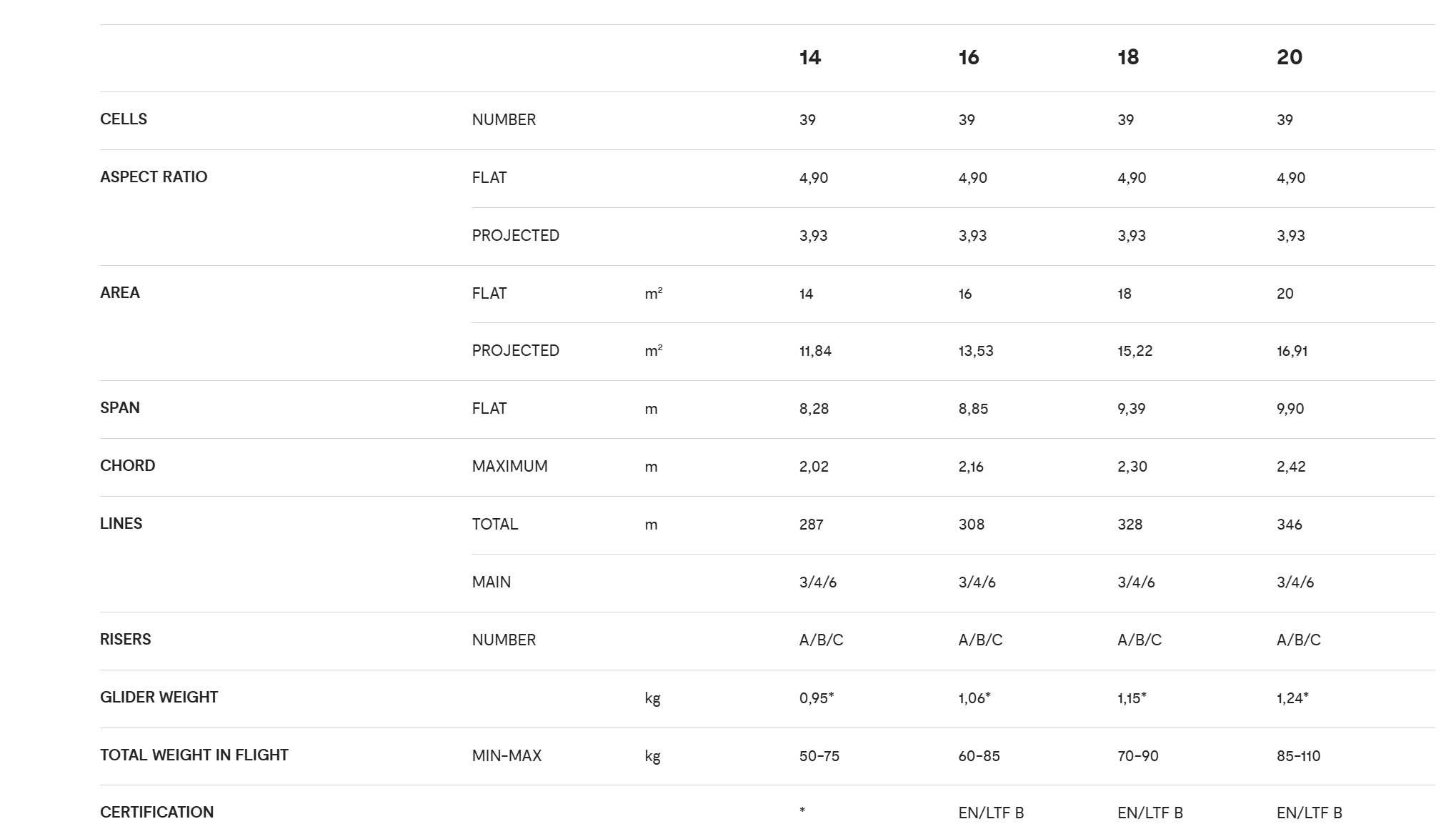
Task: Click the 85-110 weight range value
Action: [1299, 756]
